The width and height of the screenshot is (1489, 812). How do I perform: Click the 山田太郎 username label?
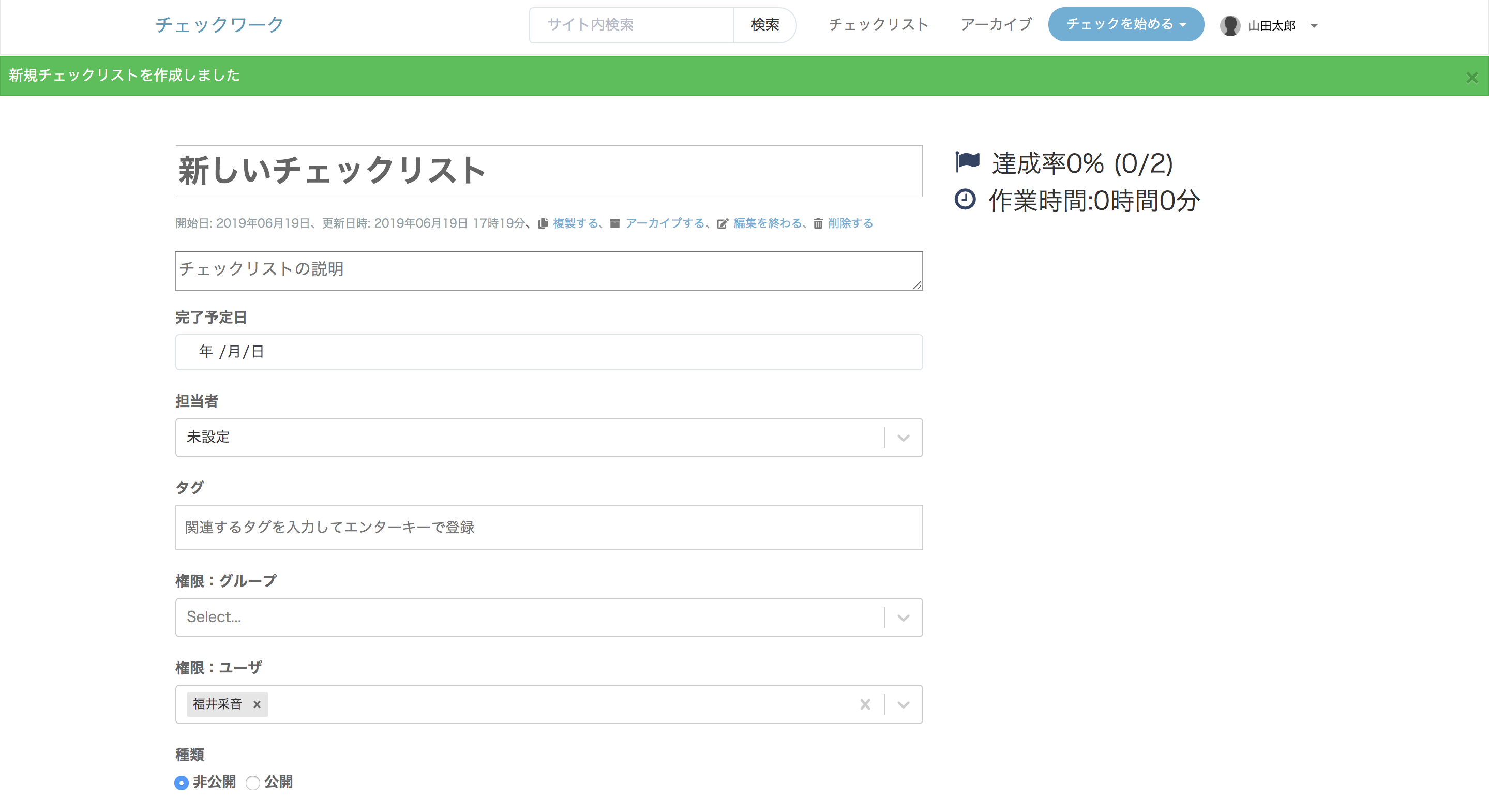coord(1271,26)
